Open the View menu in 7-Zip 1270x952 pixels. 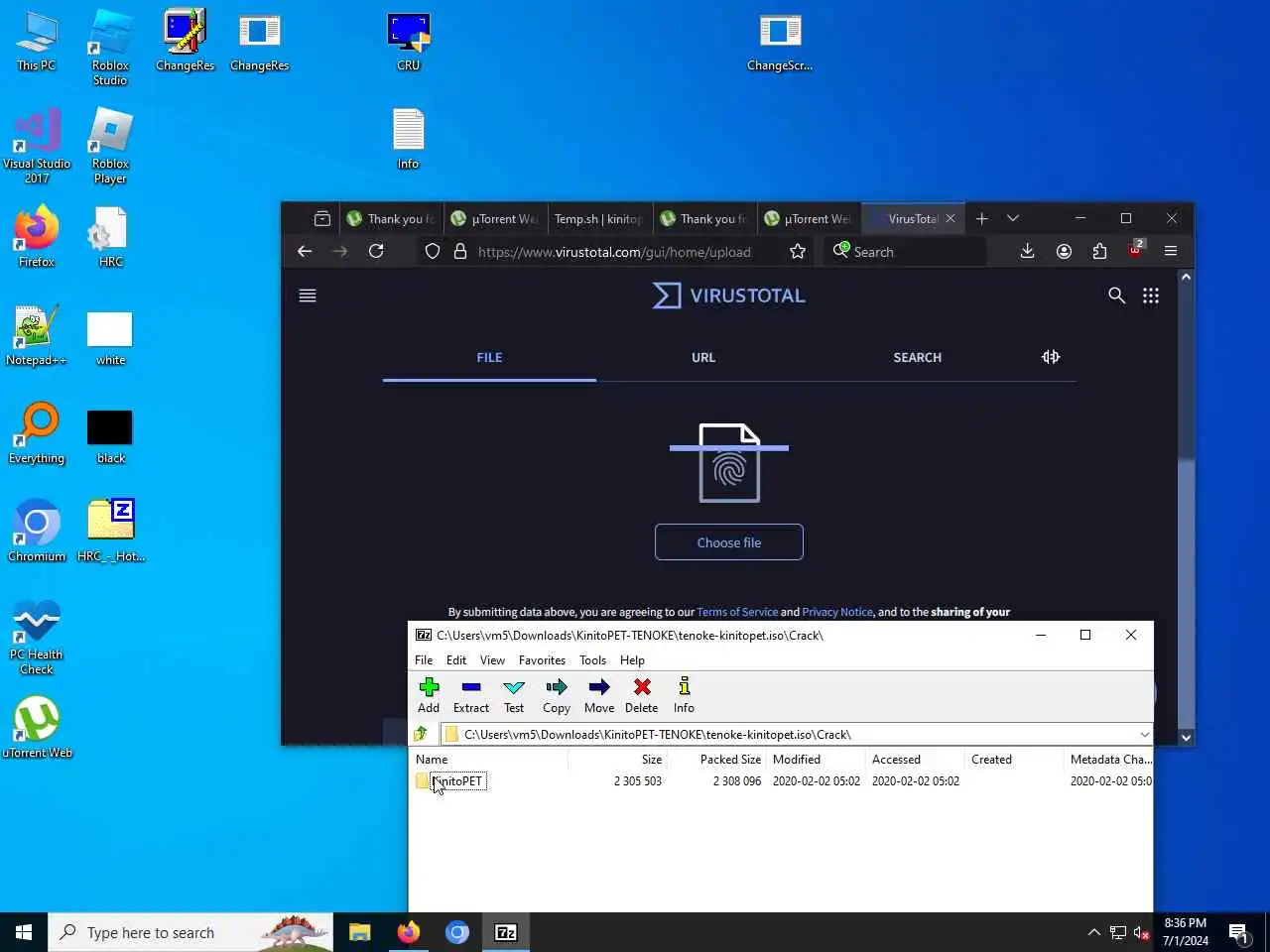point(492,660)
